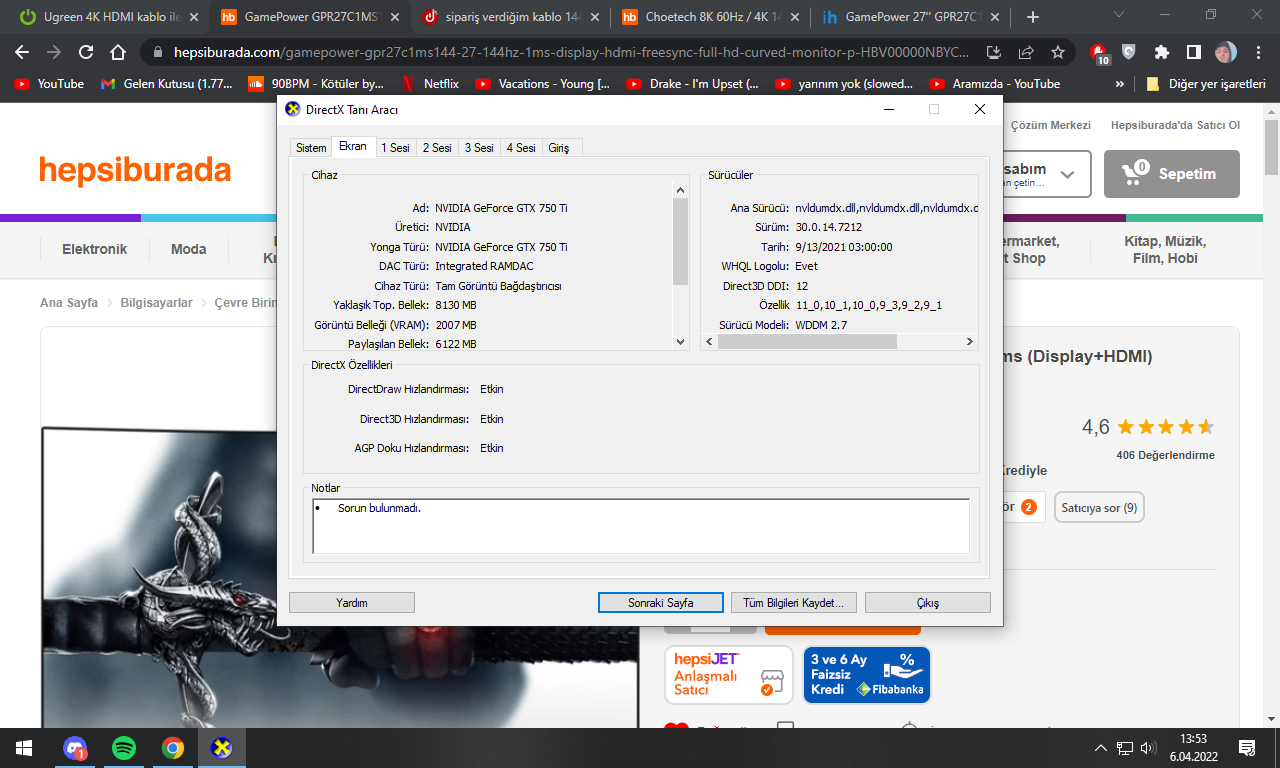Click the Çıkış button
1280x768 pixels.
tap(928, 603)
